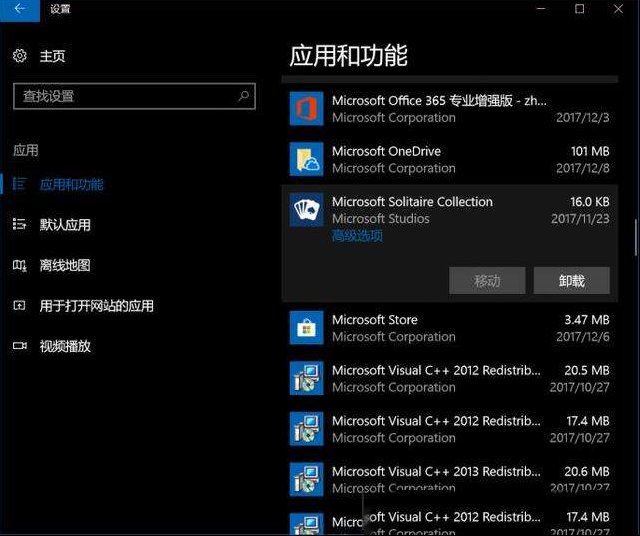Viewport: 640px width, 536px height.
Task: Click the 离线地图 map icon
Action: pos(20,265)
